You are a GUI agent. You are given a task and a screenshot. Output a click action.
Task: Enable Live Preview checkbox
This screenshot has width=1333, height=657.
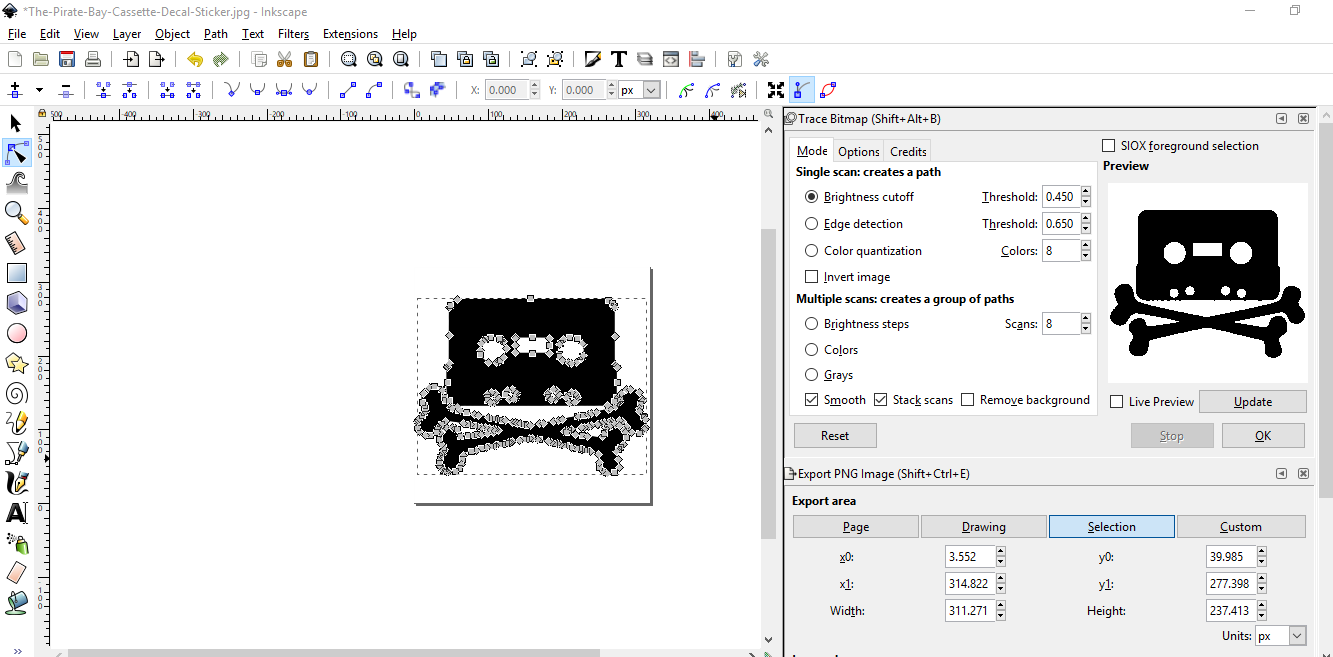pos(1117,402)
